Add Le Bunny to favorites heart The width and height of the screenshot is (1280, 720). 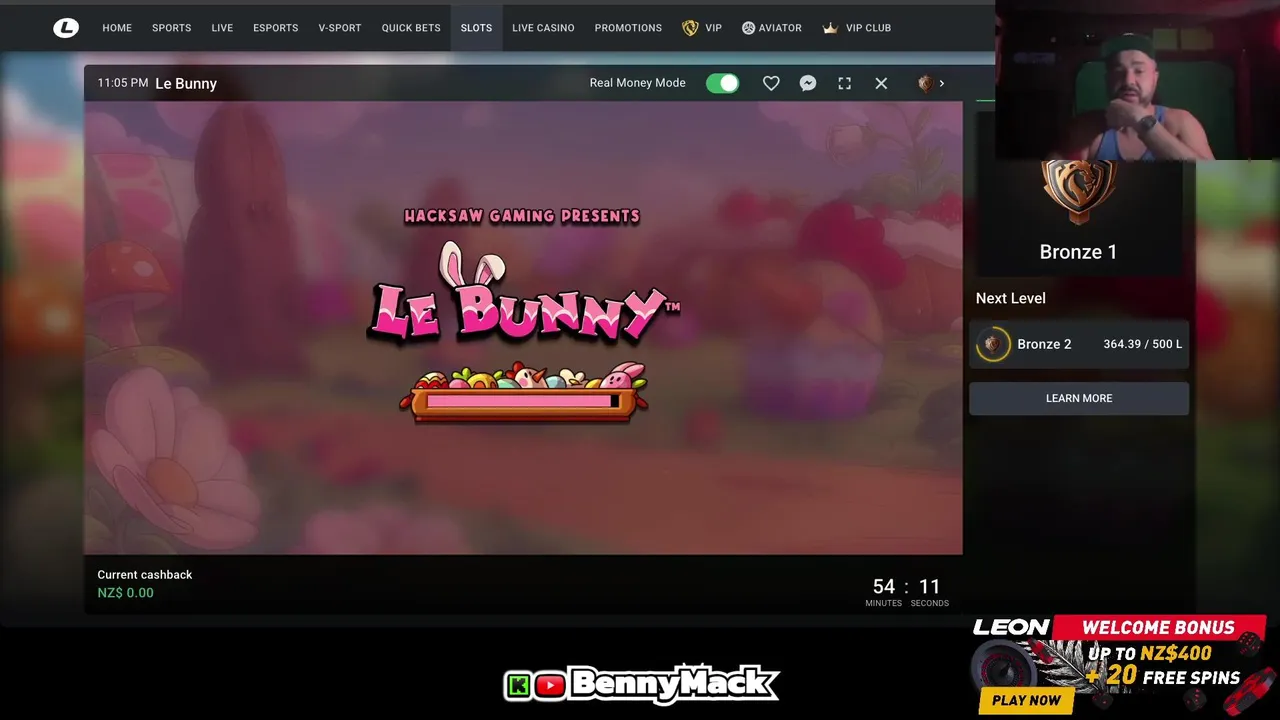pos(771,83)
